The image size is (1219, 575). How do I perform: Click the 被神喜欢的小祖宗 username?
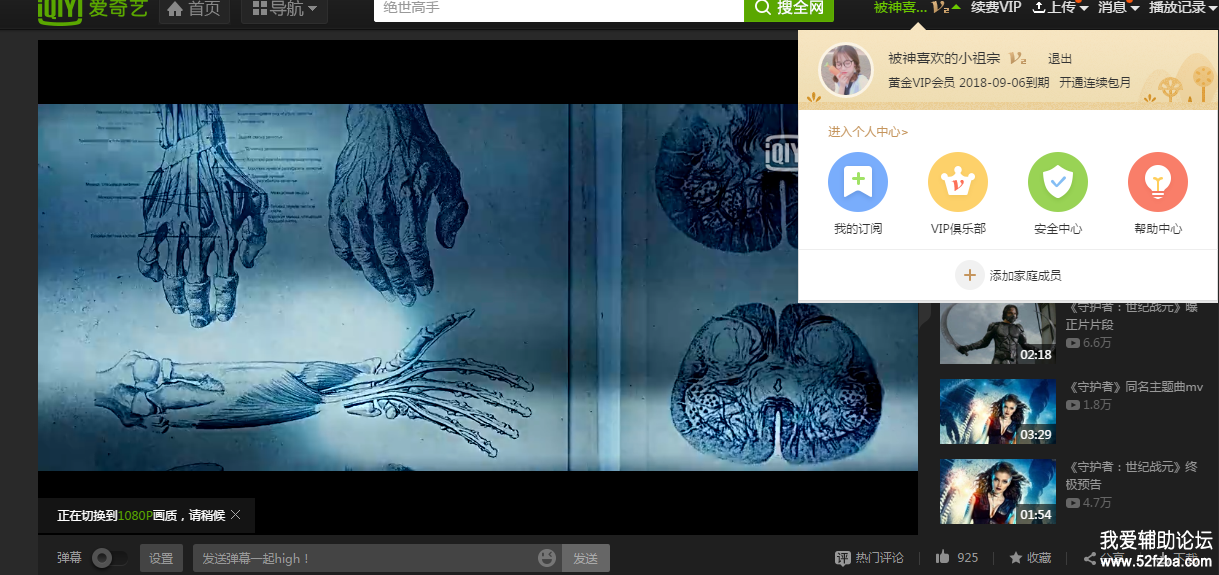[944, 59]
